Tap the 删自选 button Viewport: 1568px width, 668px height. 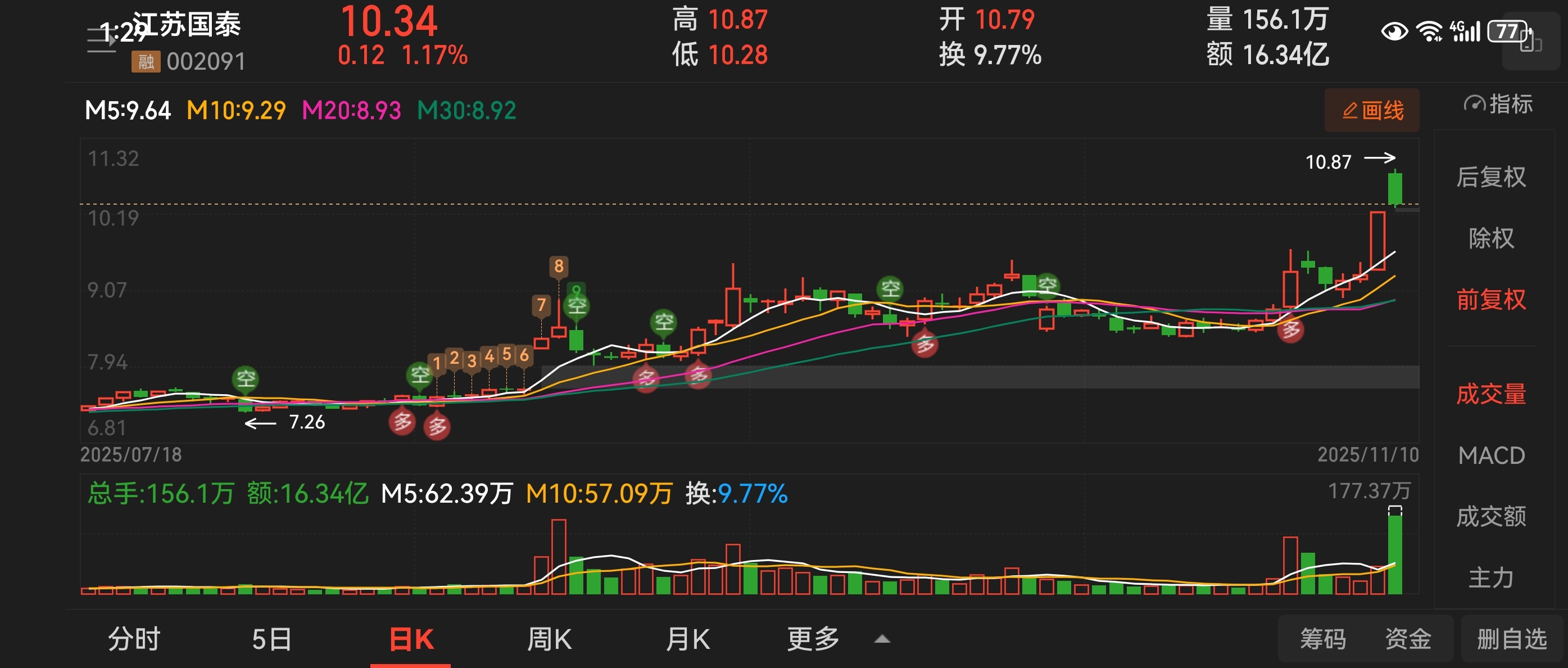[1511, 639]
